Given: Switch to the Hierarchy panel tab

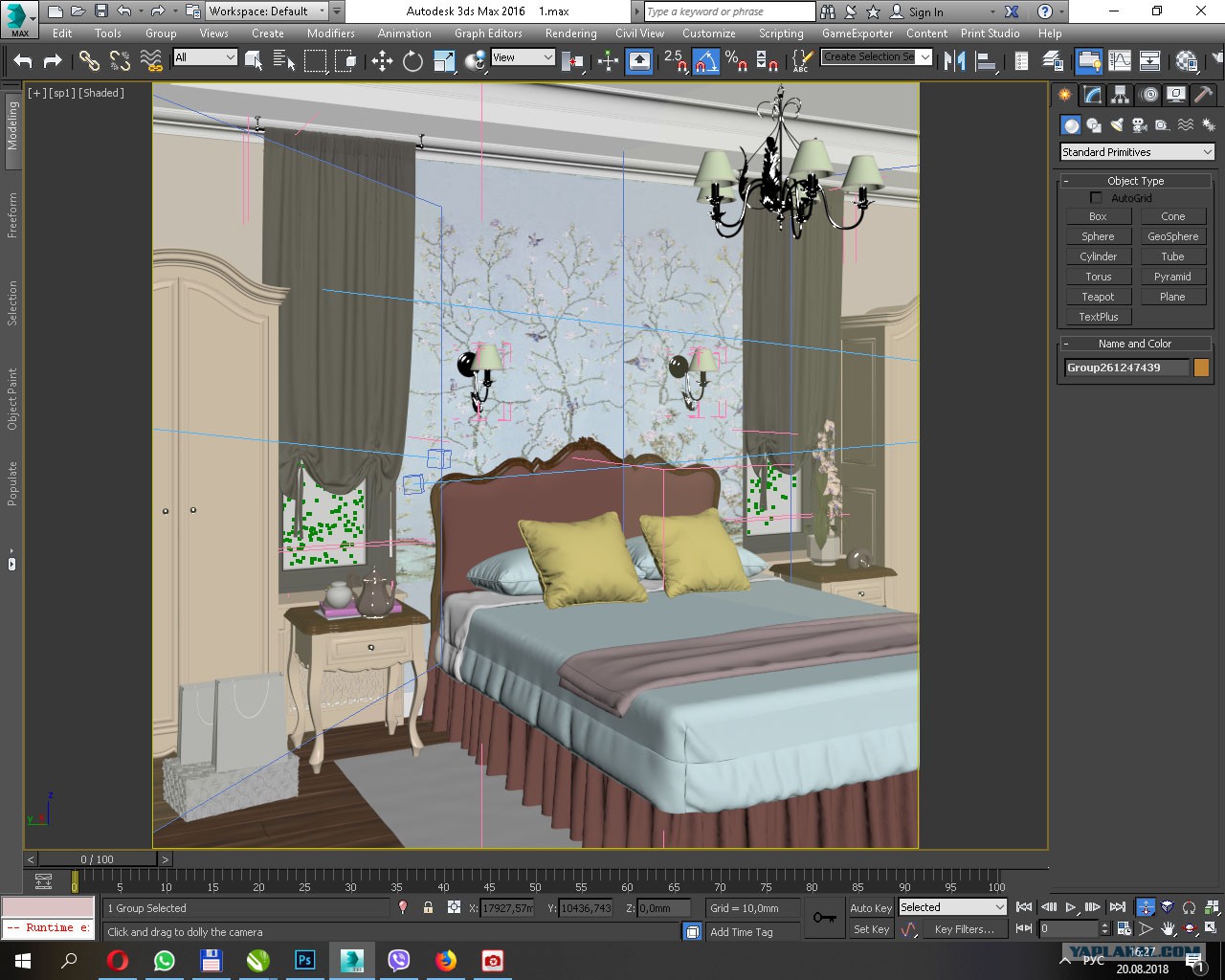Looking at the screenshot, I should [1120, 94].
